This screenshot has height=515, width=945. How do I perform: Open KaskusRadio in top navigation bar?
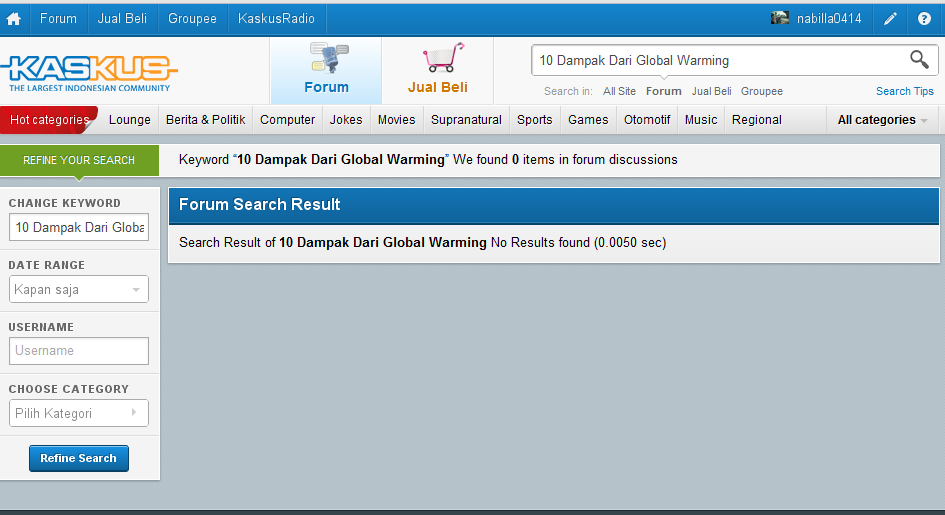[x=276, y=19]
